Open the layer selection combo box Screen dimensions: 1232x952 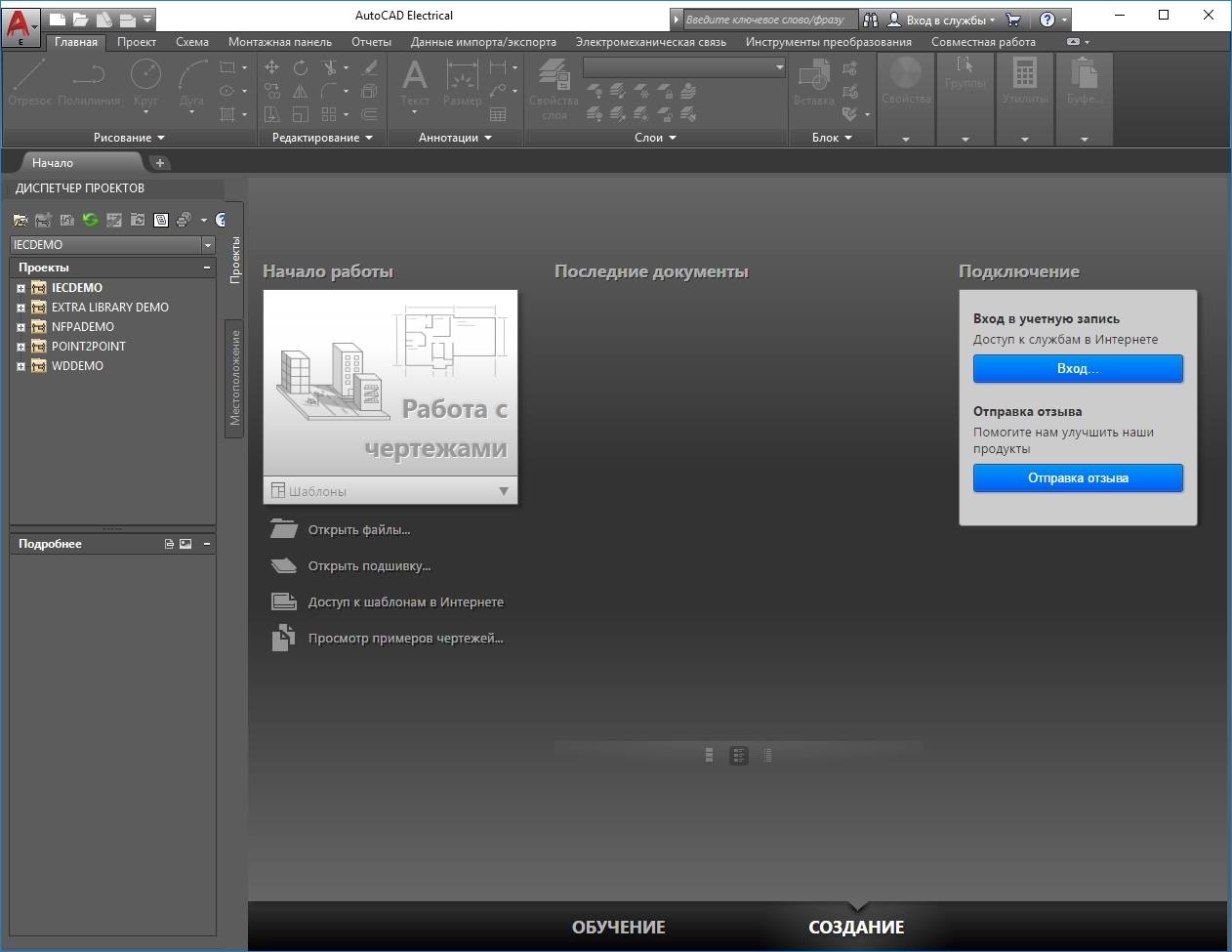[683, 66]
